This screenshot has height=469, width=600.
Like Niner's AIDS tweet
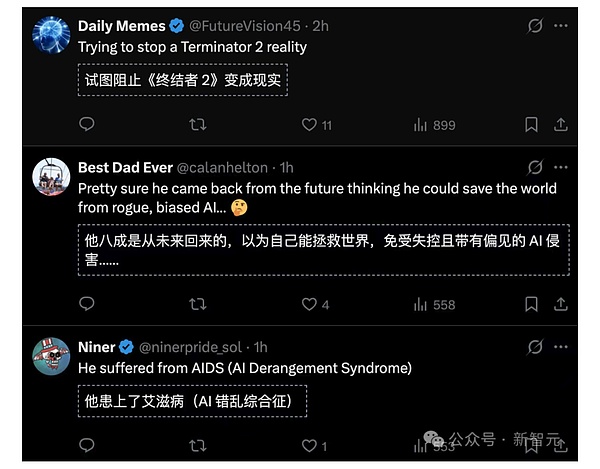pyautogui.click(x=310, y=446)
